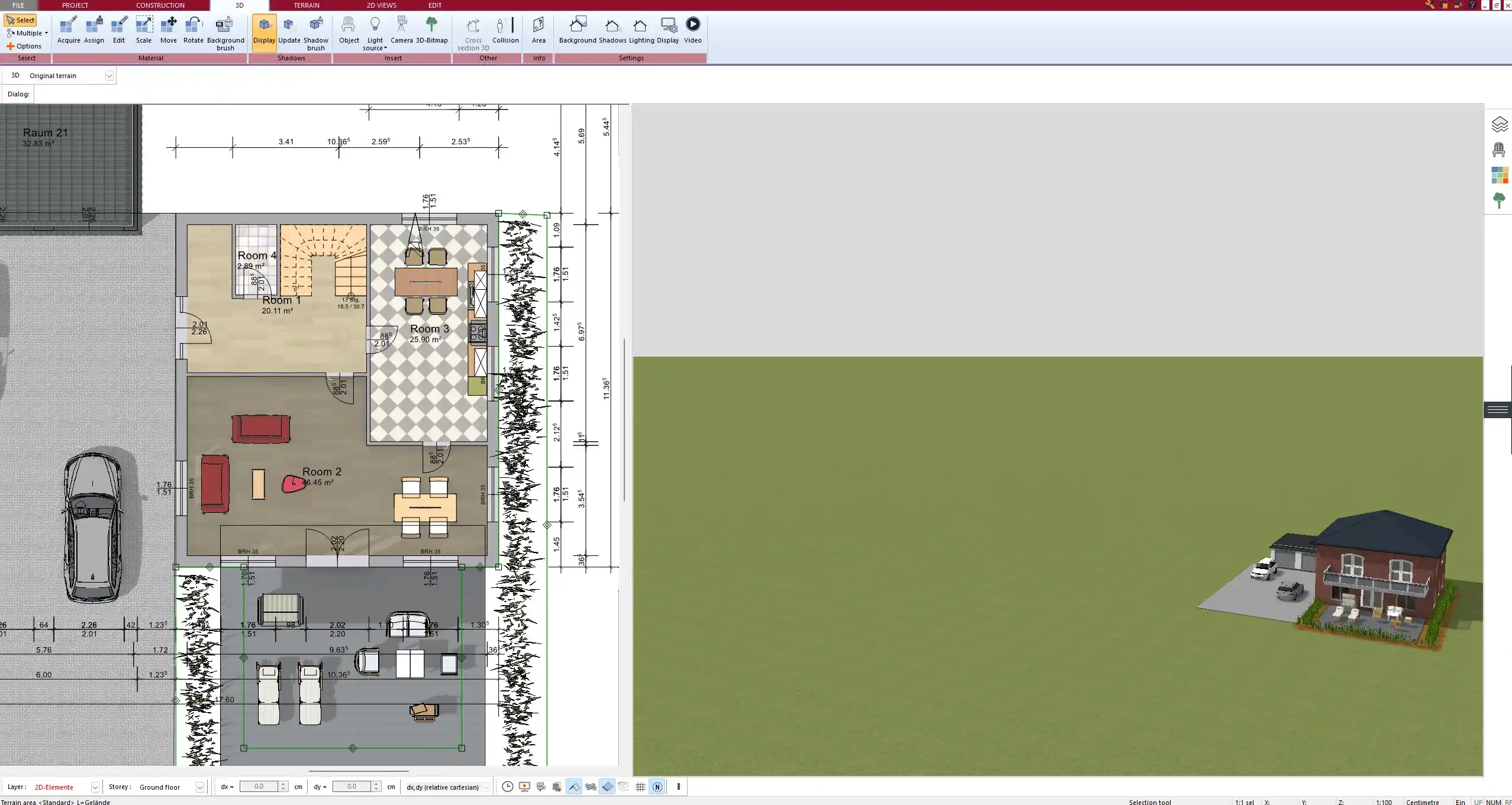
Task: Choose the Assign material tool
Action: (x=94, y=31)
